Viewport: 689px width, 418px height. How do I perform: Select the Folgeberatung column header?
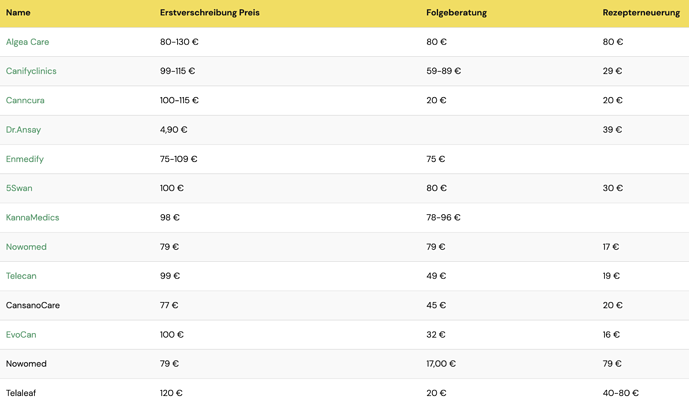[456, 12]
